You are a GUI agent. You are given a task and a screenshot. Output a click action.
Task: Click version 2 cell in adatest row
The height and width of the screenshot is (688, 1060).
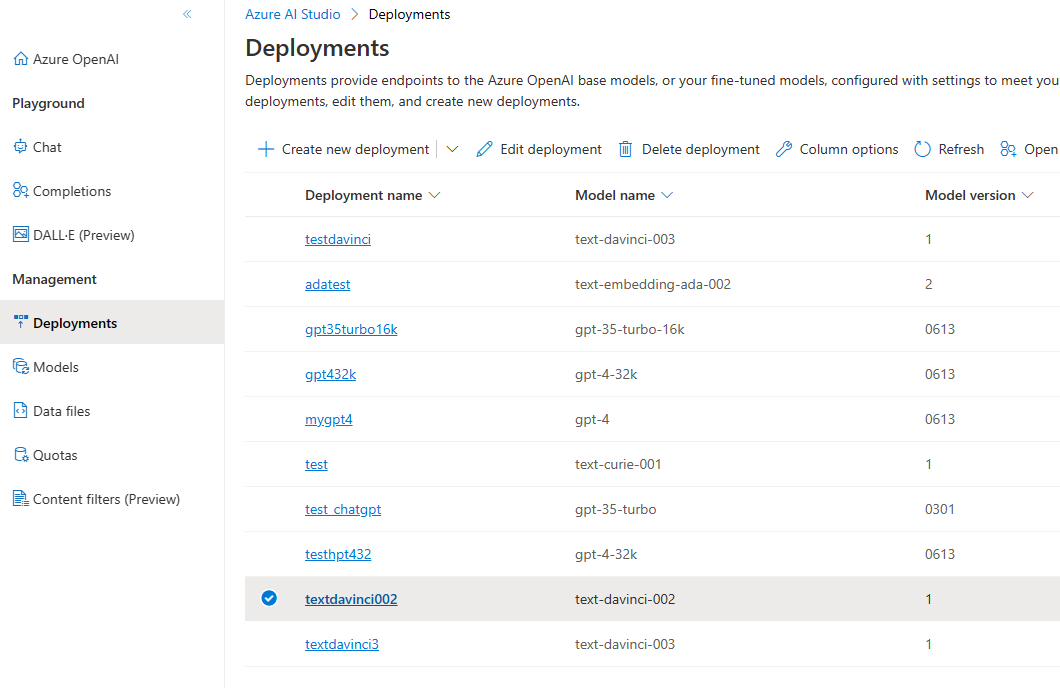point(928,284)
